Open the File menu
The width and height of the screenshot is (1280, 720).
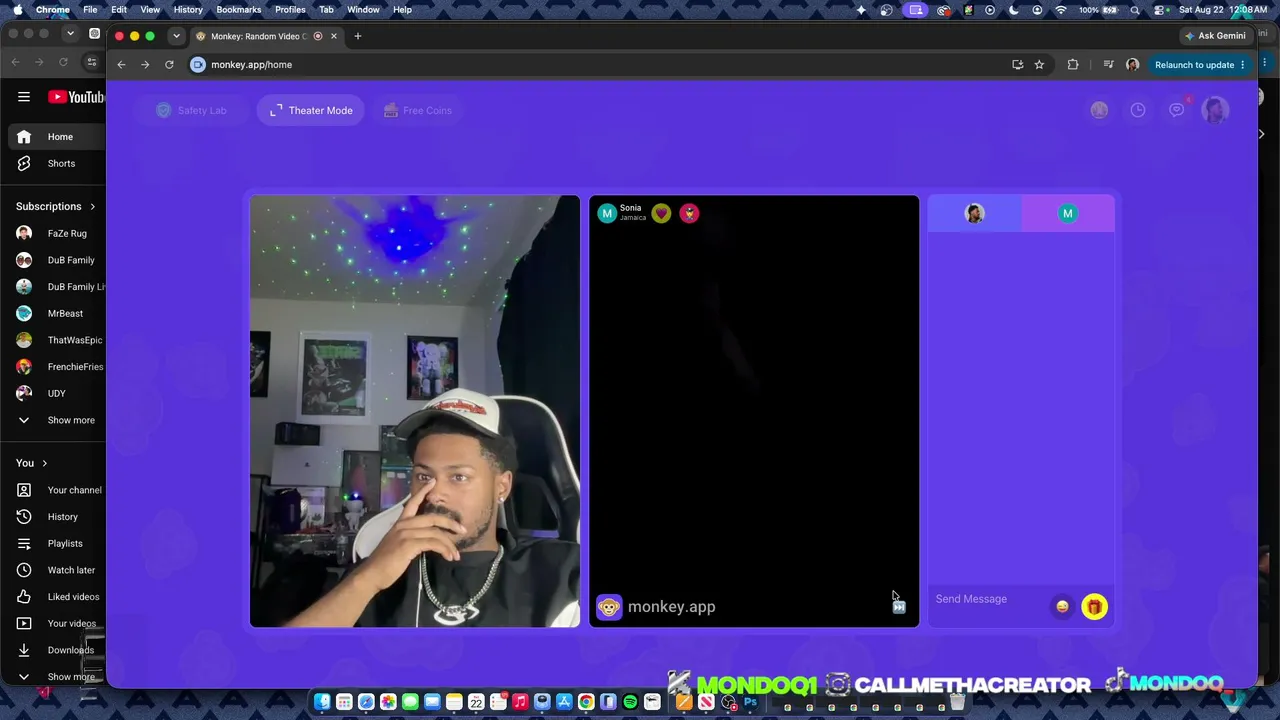point(90,10)
